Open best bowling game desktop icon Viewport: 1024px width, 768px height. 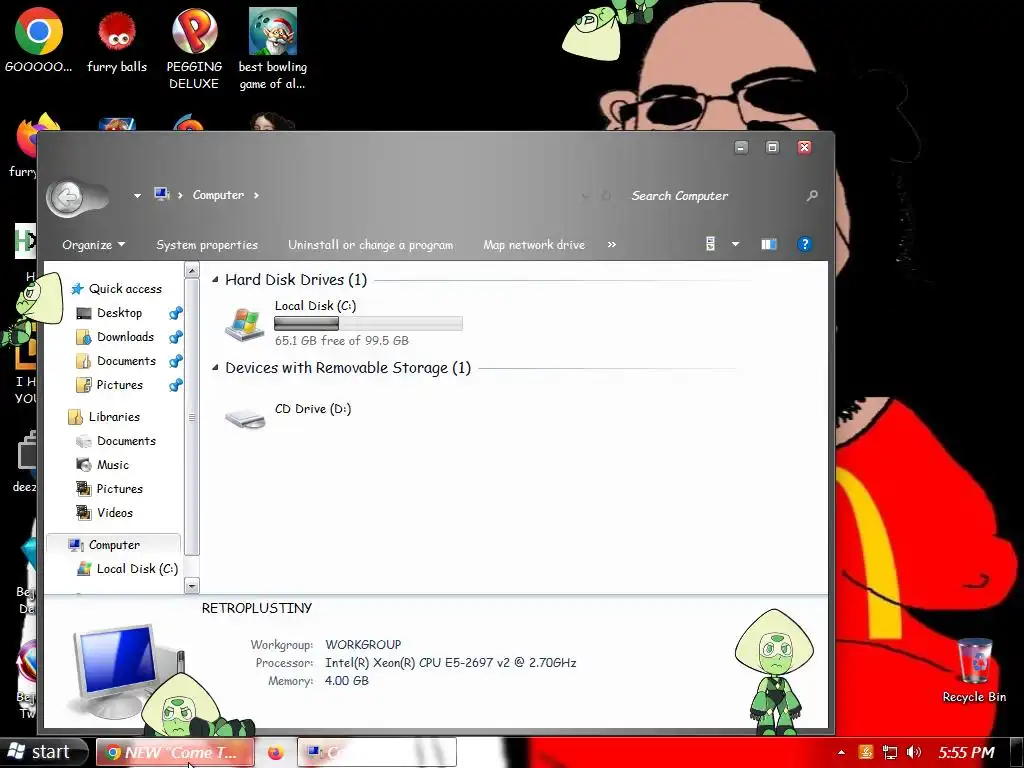coord(272,48)
